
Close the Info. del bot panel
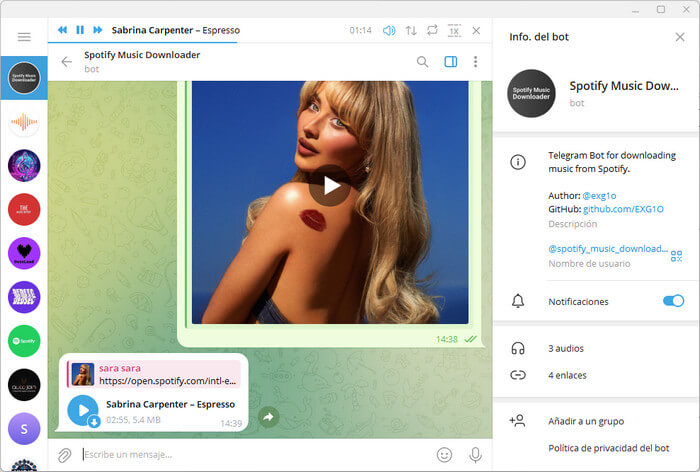click(x=680, y=37)
